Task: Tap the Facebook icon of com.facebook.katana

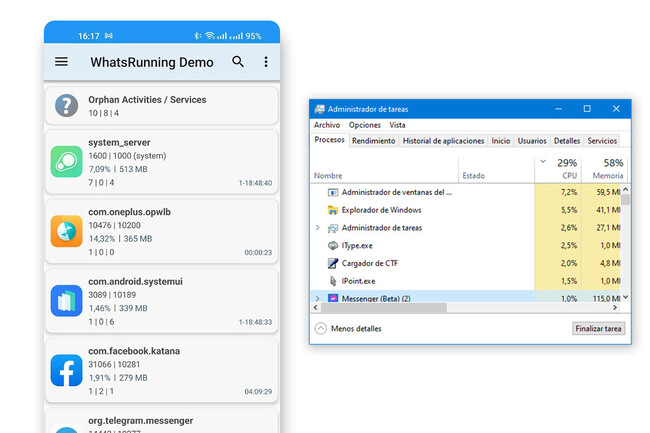Action: (66, 370)
